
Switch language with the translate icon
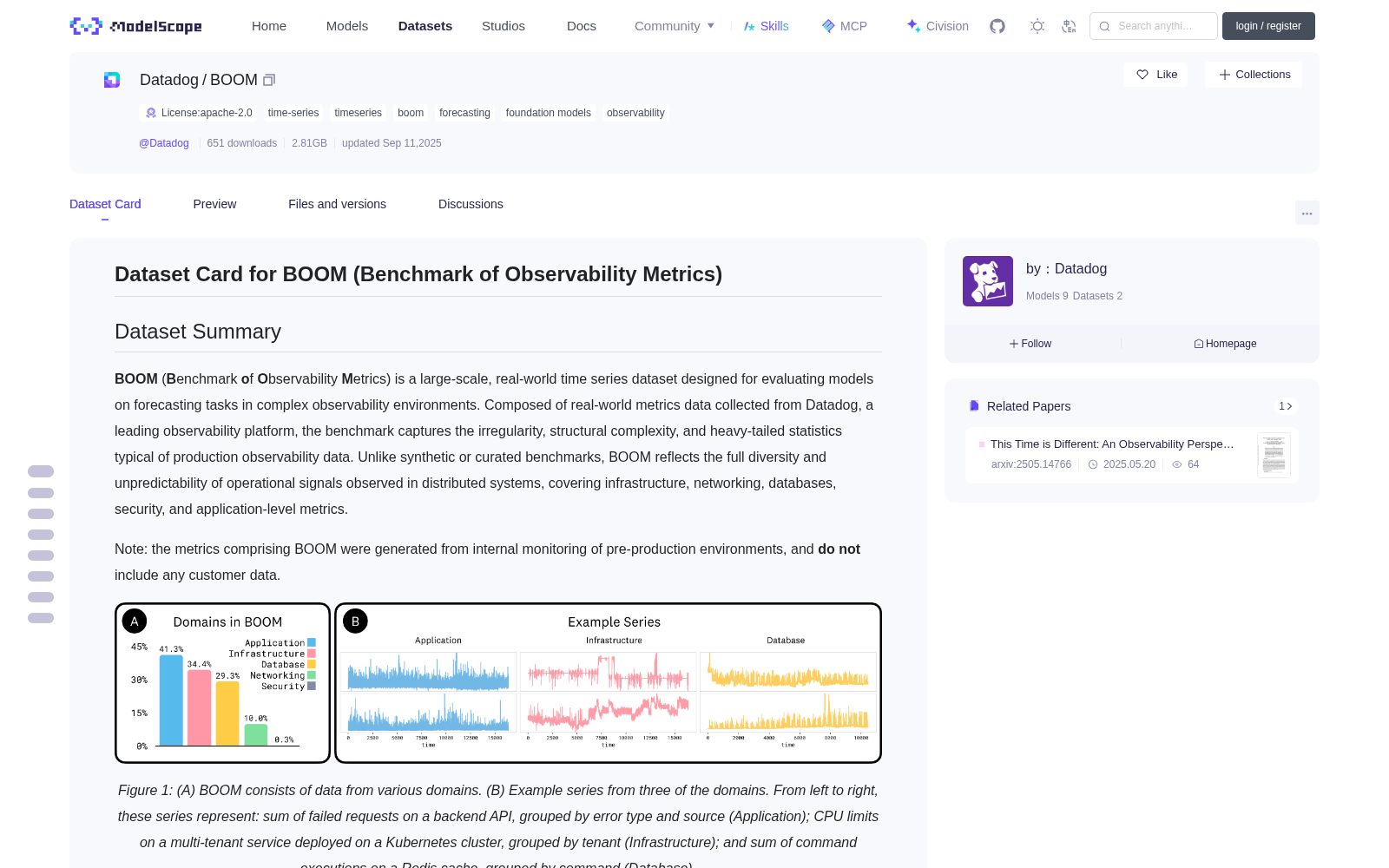pos(1070,26)
